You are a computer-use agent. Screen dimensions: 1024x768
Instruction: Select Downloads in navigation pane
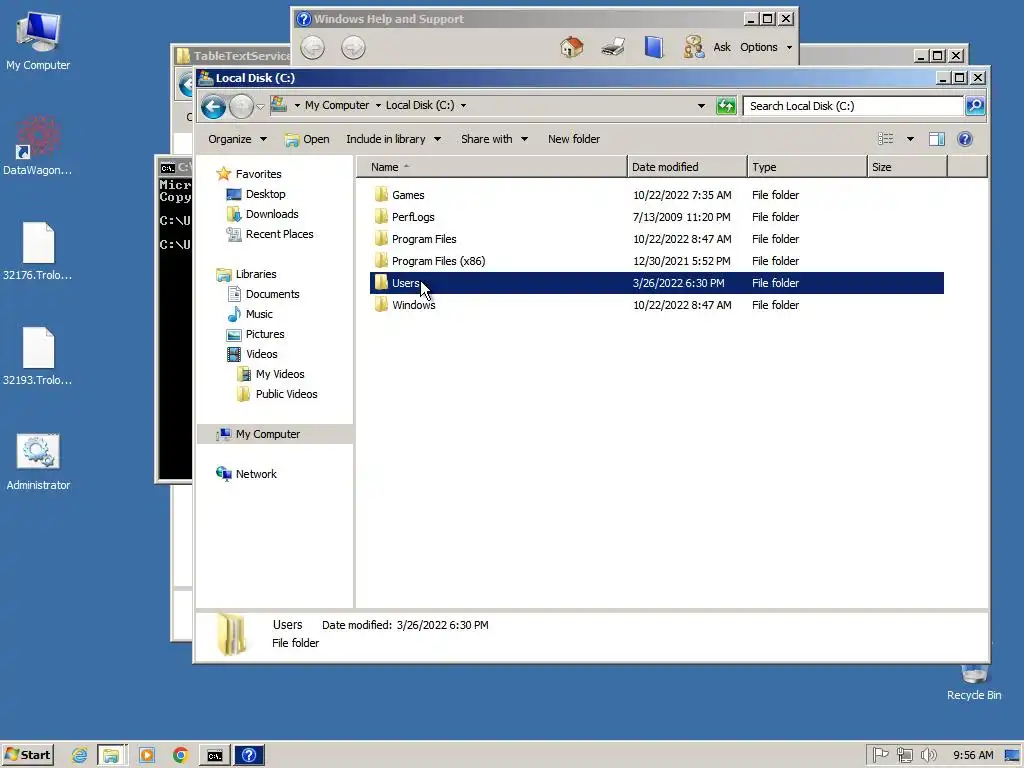272,214
